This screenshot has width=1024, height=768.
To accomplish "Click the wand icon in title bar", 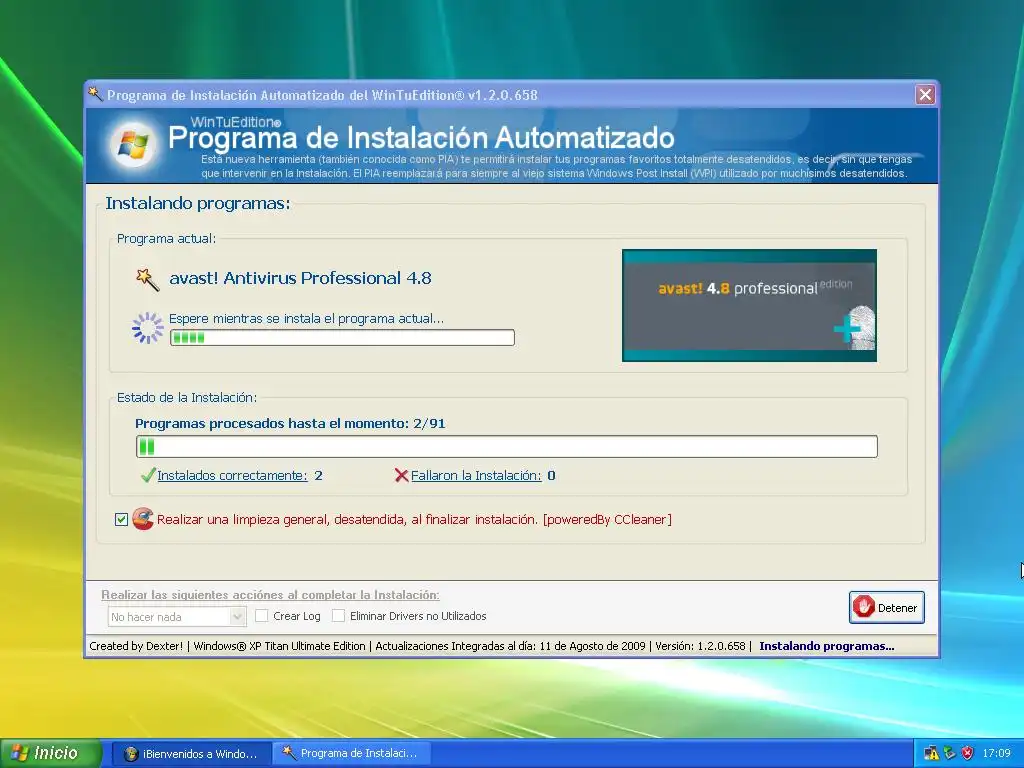I will tap(95, 94).
